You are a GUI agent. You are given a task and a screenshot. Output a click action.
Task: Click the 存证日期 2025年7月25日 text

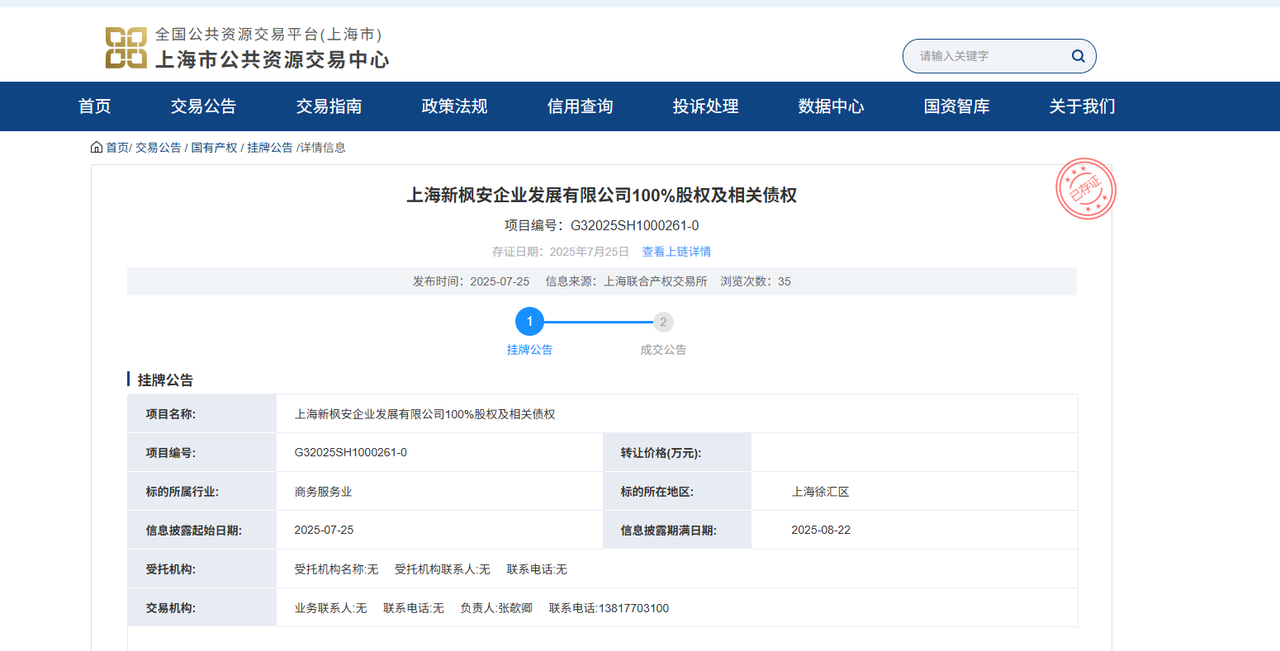[x=561, y=252]
